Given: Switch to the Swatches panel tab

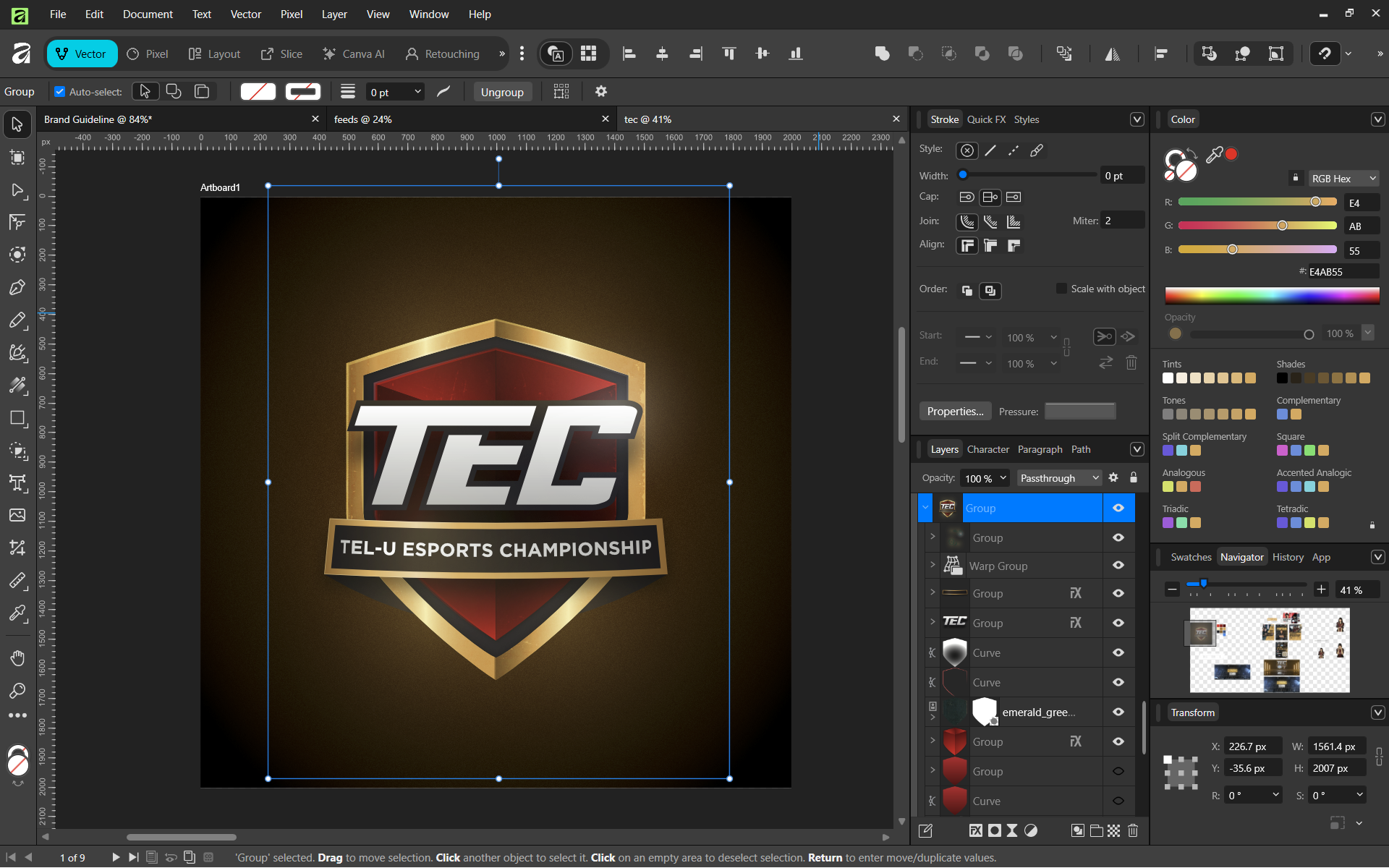Looking at the screenshot, I should tap(1191, 557).
